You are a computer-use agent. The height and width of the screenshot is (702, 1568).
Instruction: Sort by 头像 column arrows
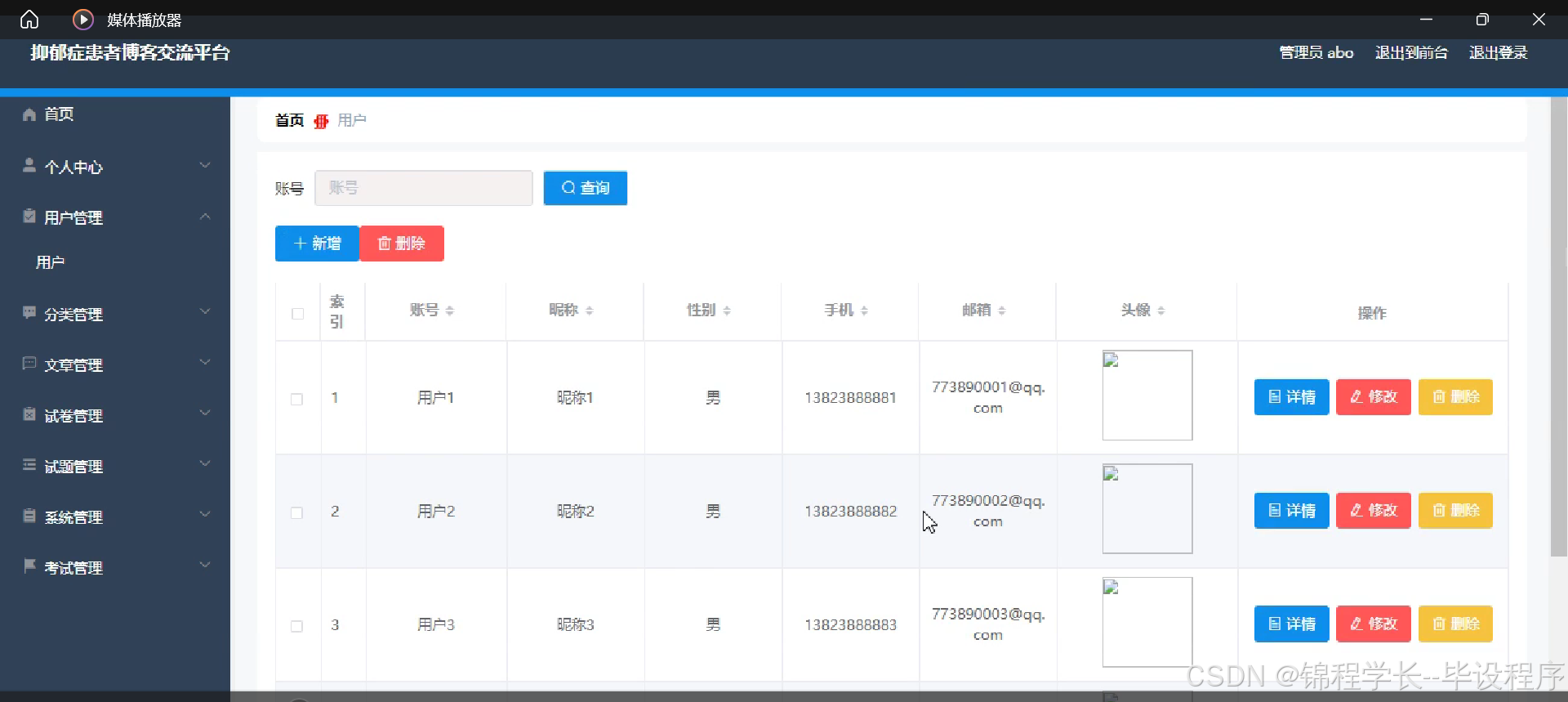pos(1160,311)
